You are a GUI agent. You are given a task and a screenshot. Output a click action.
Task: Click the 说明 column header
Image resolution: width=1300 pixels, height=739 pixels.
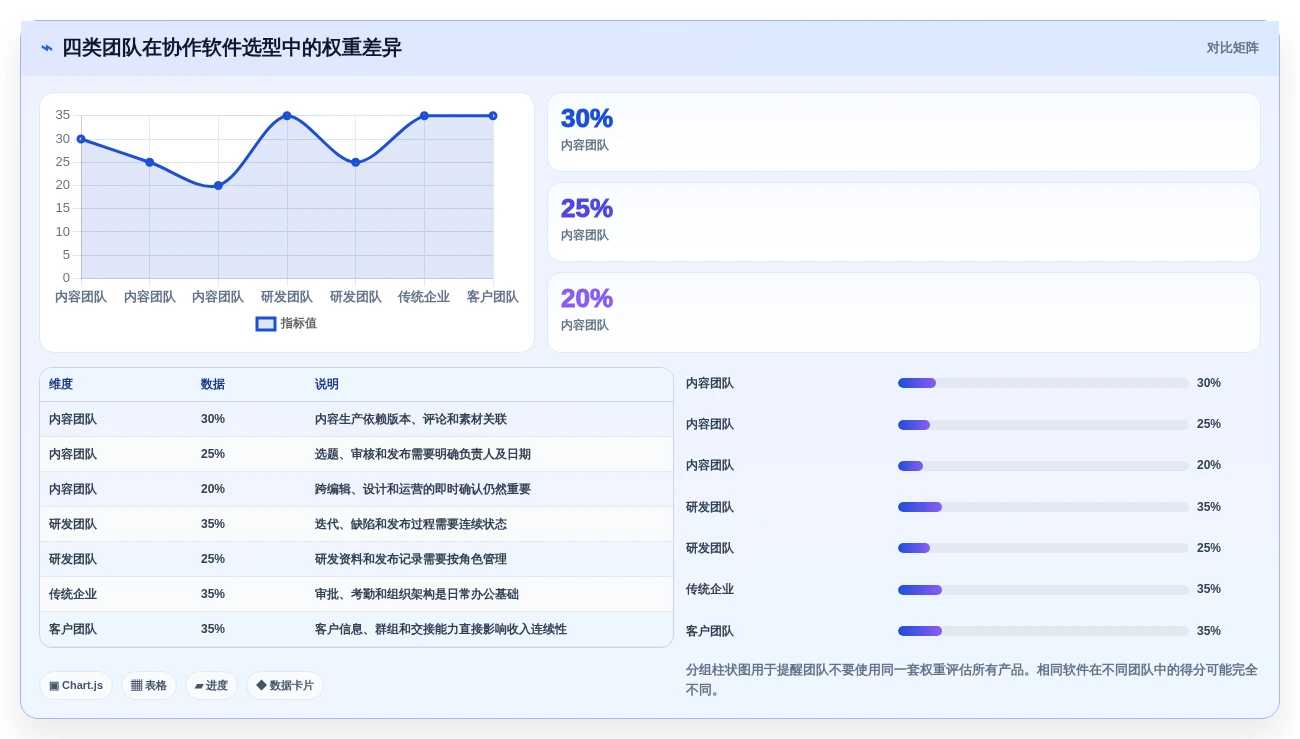pos(327,384)
